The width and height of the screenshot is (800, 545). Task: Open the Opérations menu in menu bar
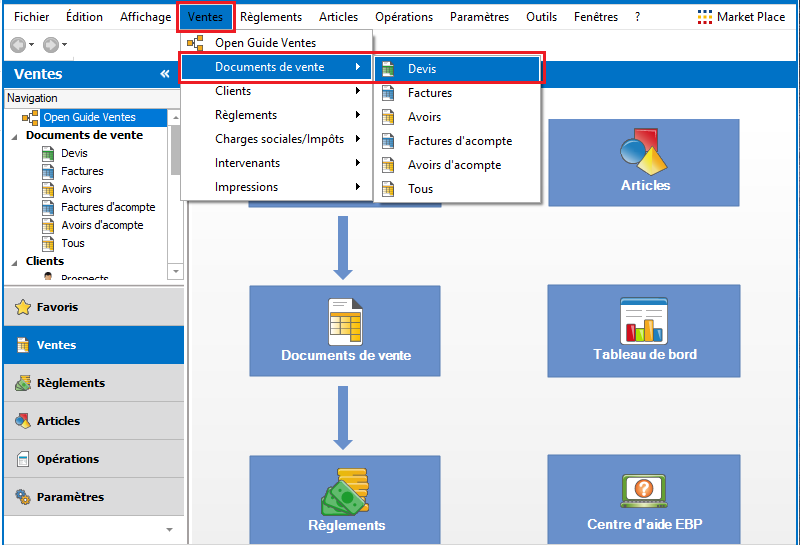point(404,17)
